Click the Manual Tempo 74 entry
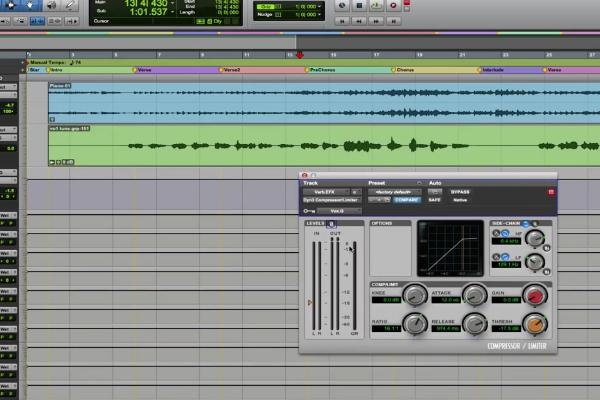This screenshot has height=400, width=600. 54,62
